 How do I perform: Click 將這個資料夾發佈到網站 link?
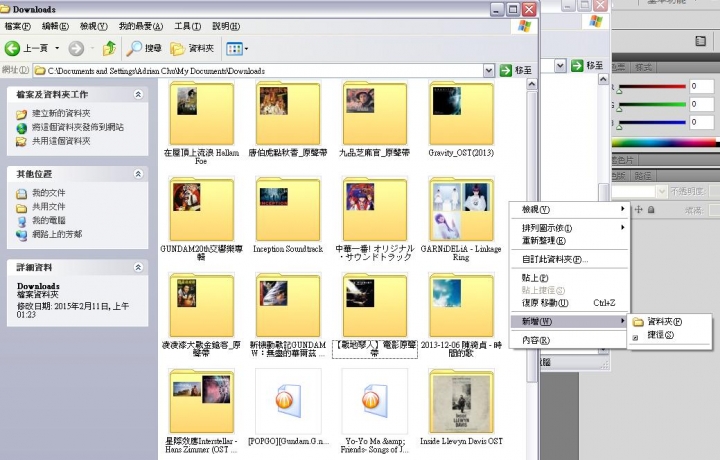pyautogui.click(x=78, y=127)
